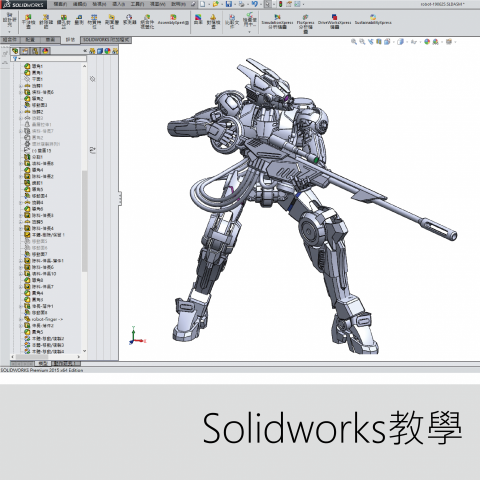Open dropdown arrow beside New document icon
The width and height of the screenshot is (480, 480).
tap(209, 5)
